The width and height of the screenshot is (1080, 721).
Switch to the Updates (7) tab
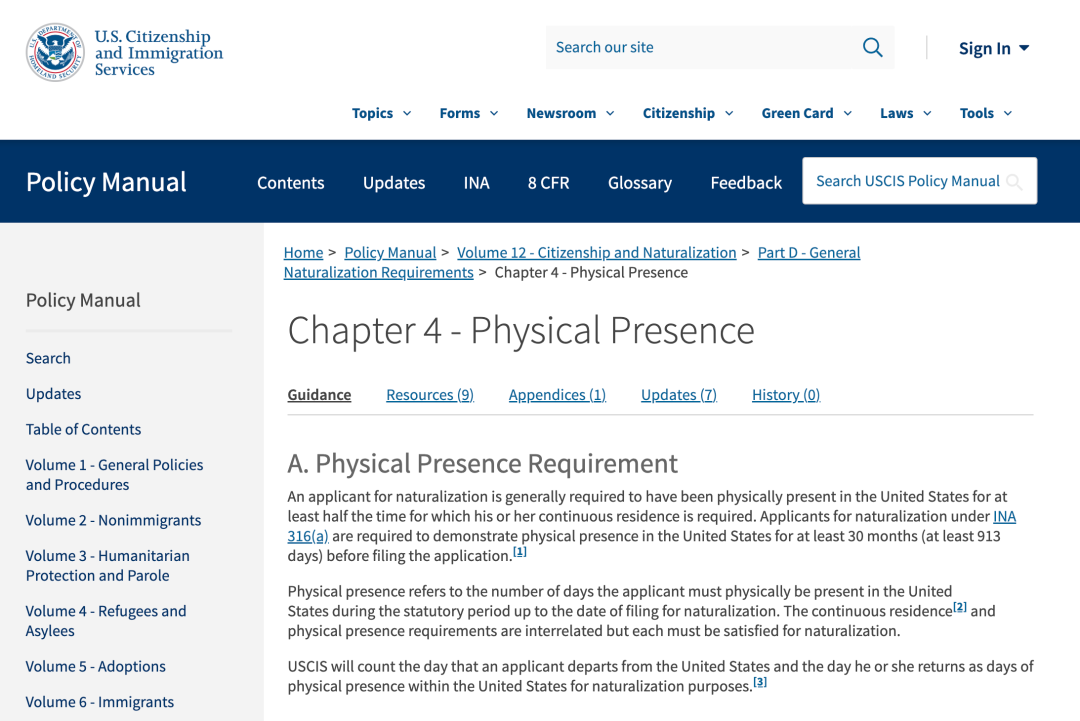(x=678, y=395)
